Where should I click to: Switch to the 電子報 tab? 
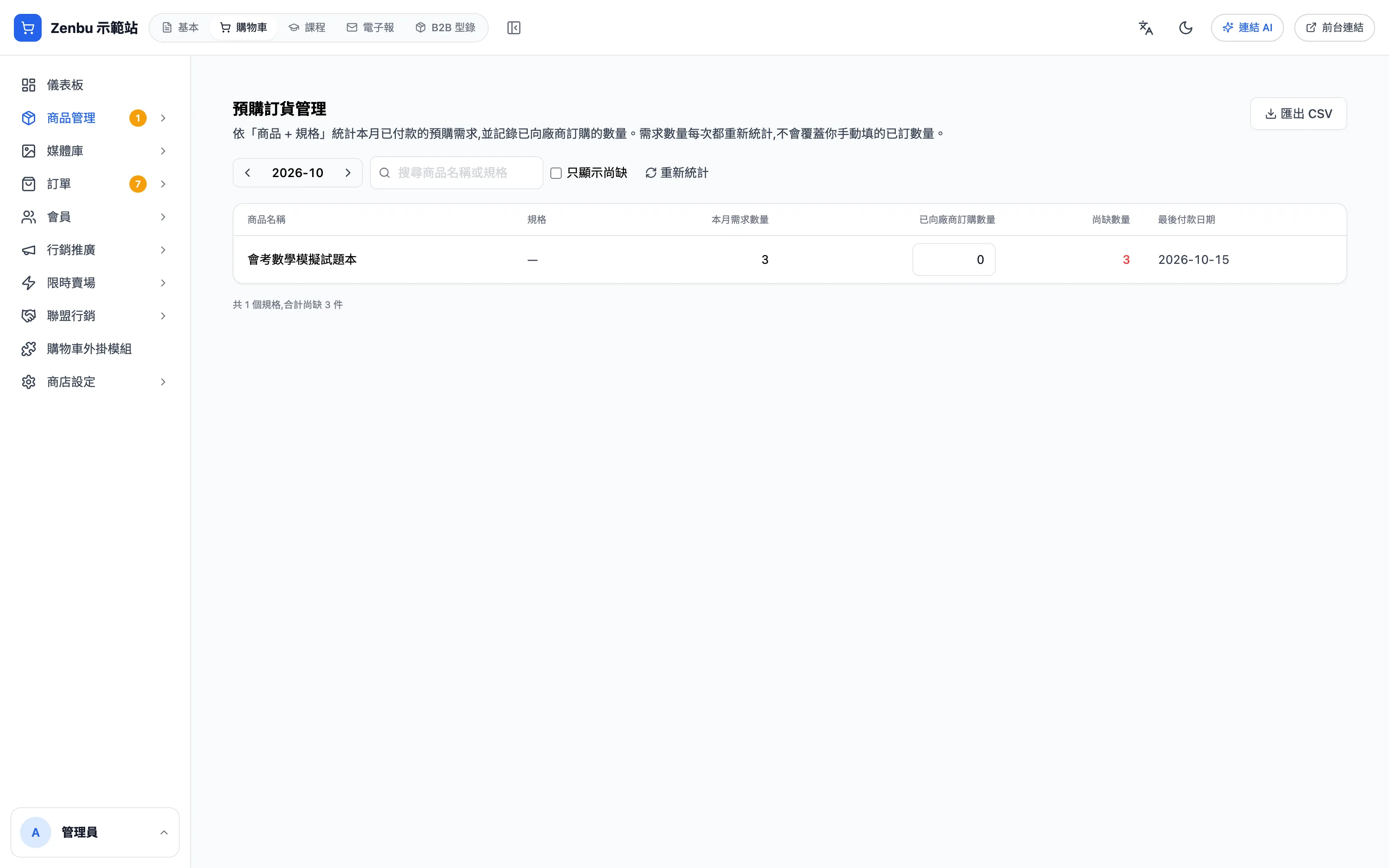point(371,27)
